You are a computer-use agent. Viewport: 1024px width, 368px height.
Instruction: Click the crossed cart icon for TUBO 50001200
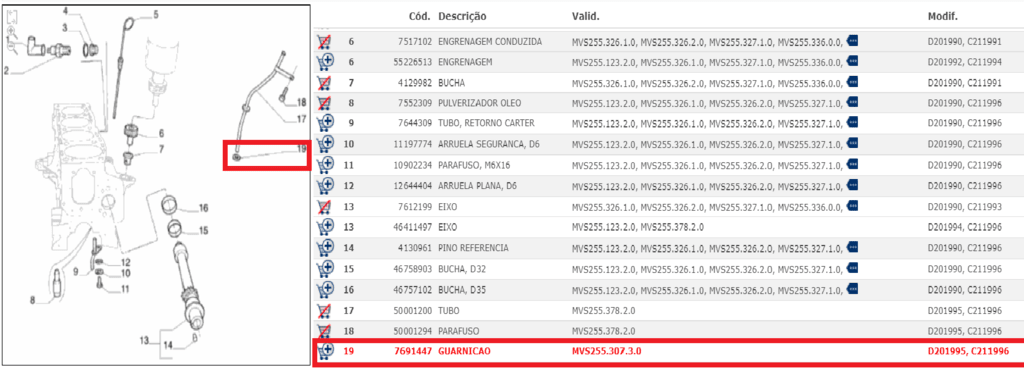[324, 311]
